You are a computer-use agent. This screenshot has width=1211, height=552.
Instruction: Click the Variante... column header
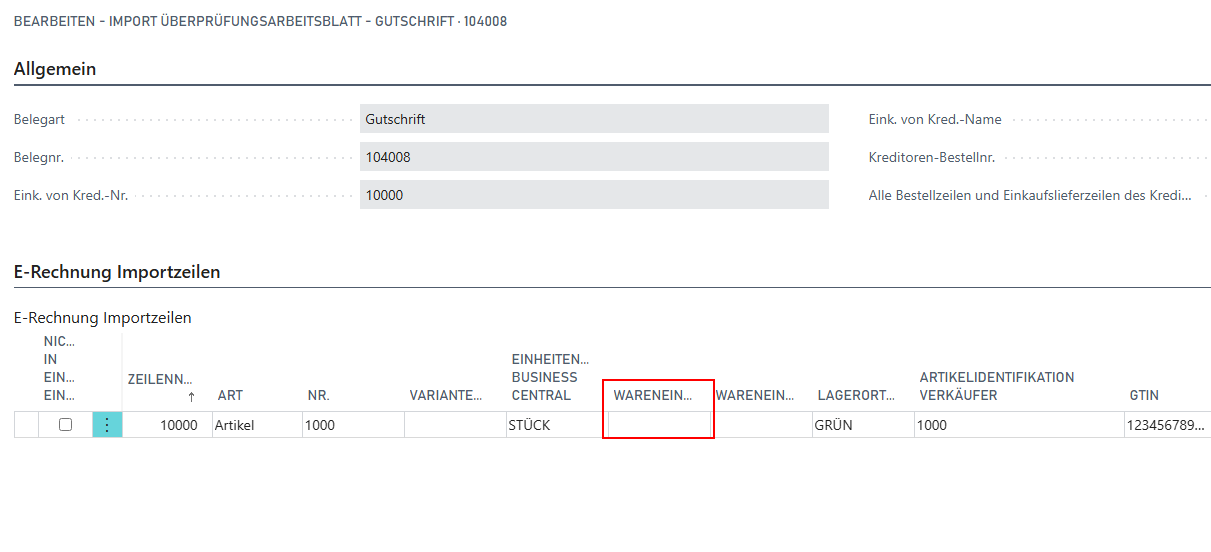[x=446, y=395]
